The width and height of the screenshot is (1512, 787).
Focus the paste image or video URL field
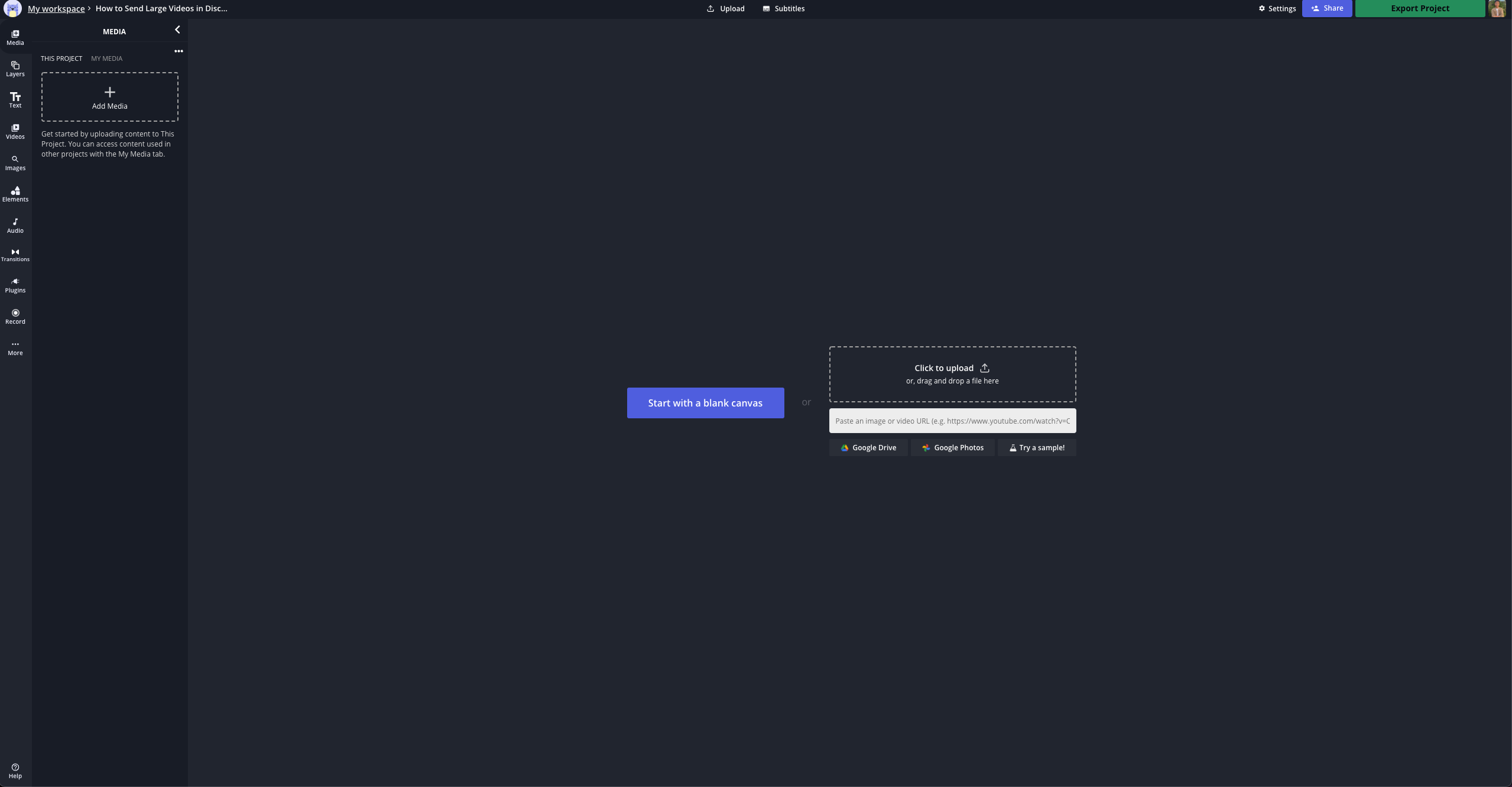pyautogui.click(x=952, y=421)
